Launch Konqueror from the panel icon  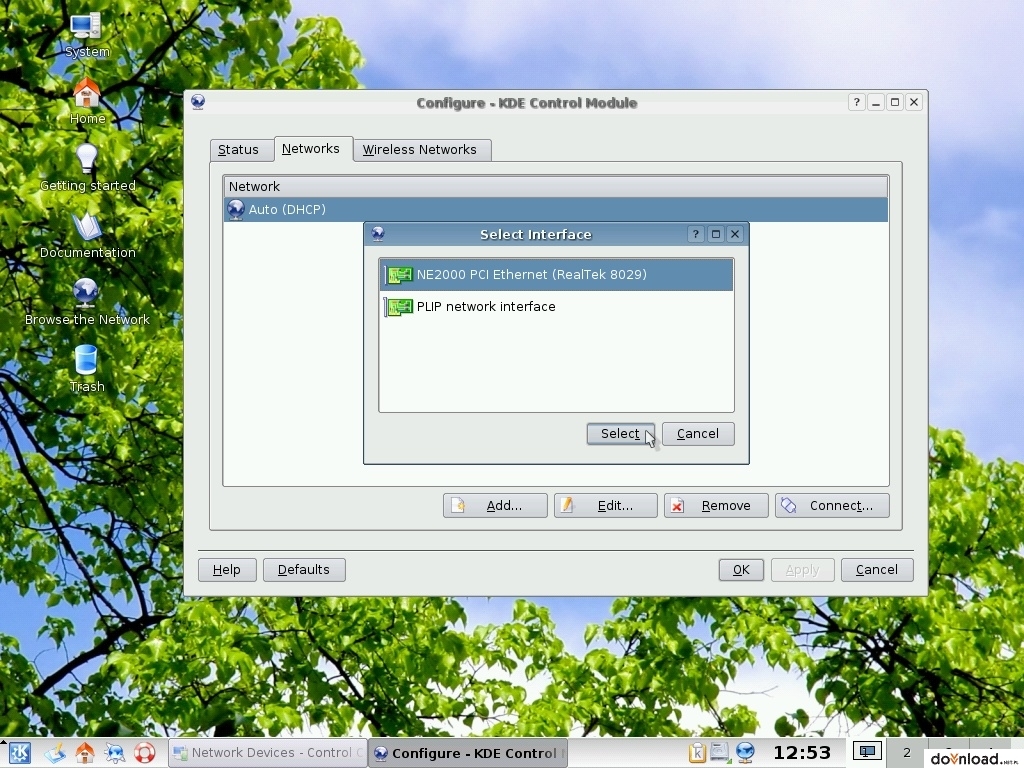point(115,753)
